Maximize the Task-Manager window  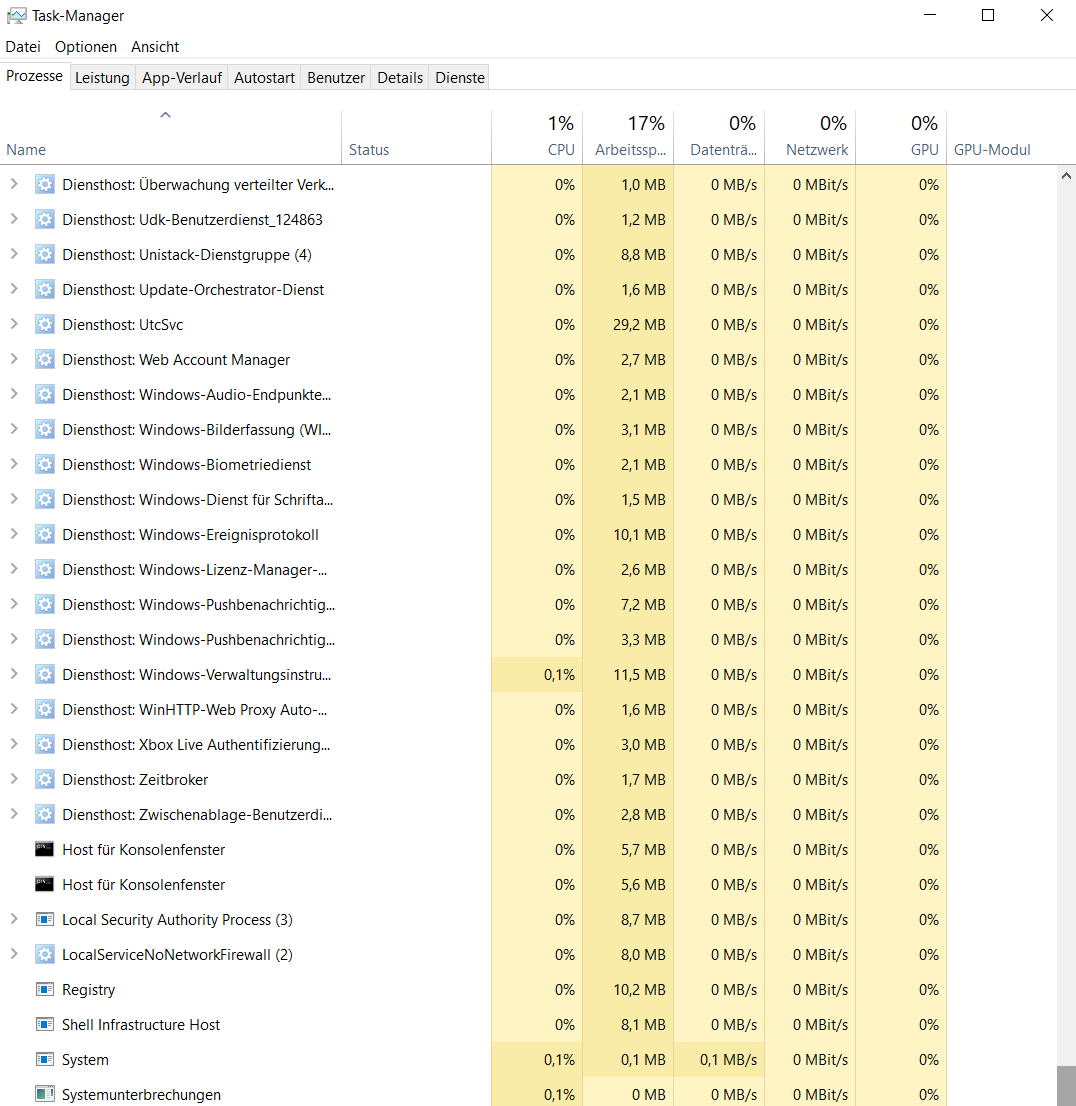988,16
